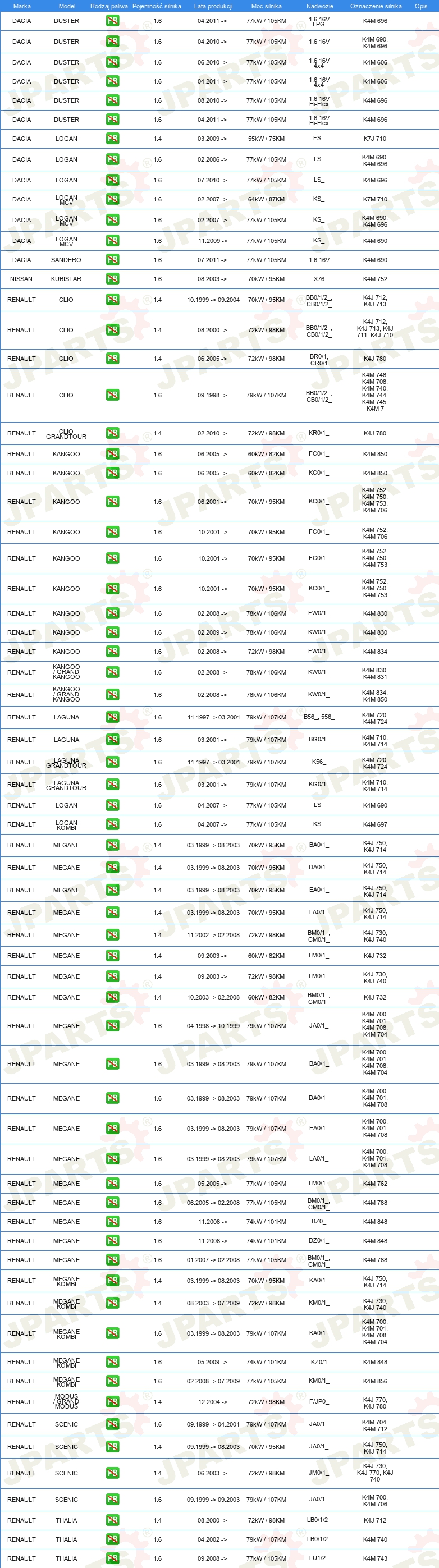This screenshot has height=1568, width=439.
Task: Click the fuel icon for Megane BZ0_
Action: point(113,1222)
